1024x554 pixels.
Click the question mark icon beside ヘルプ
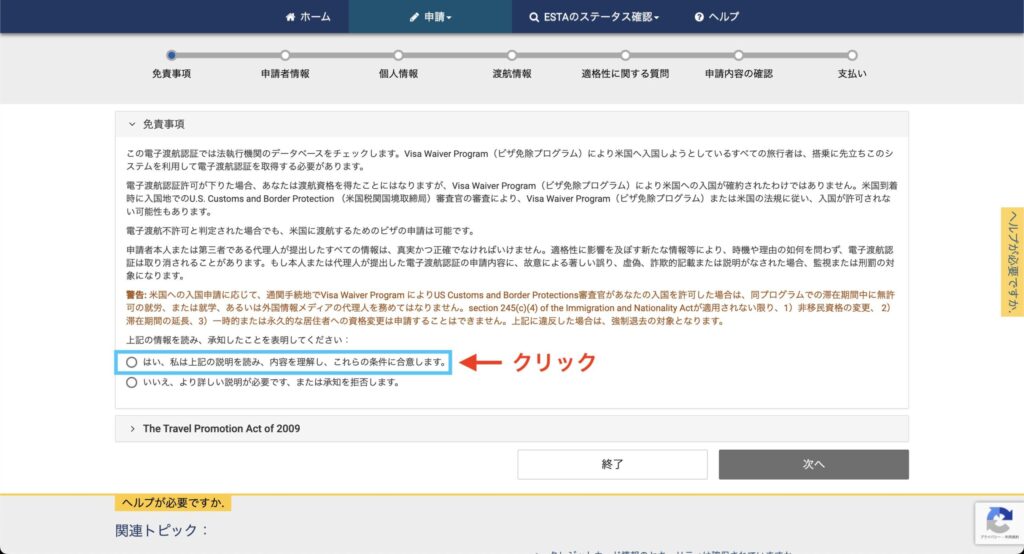699,17
